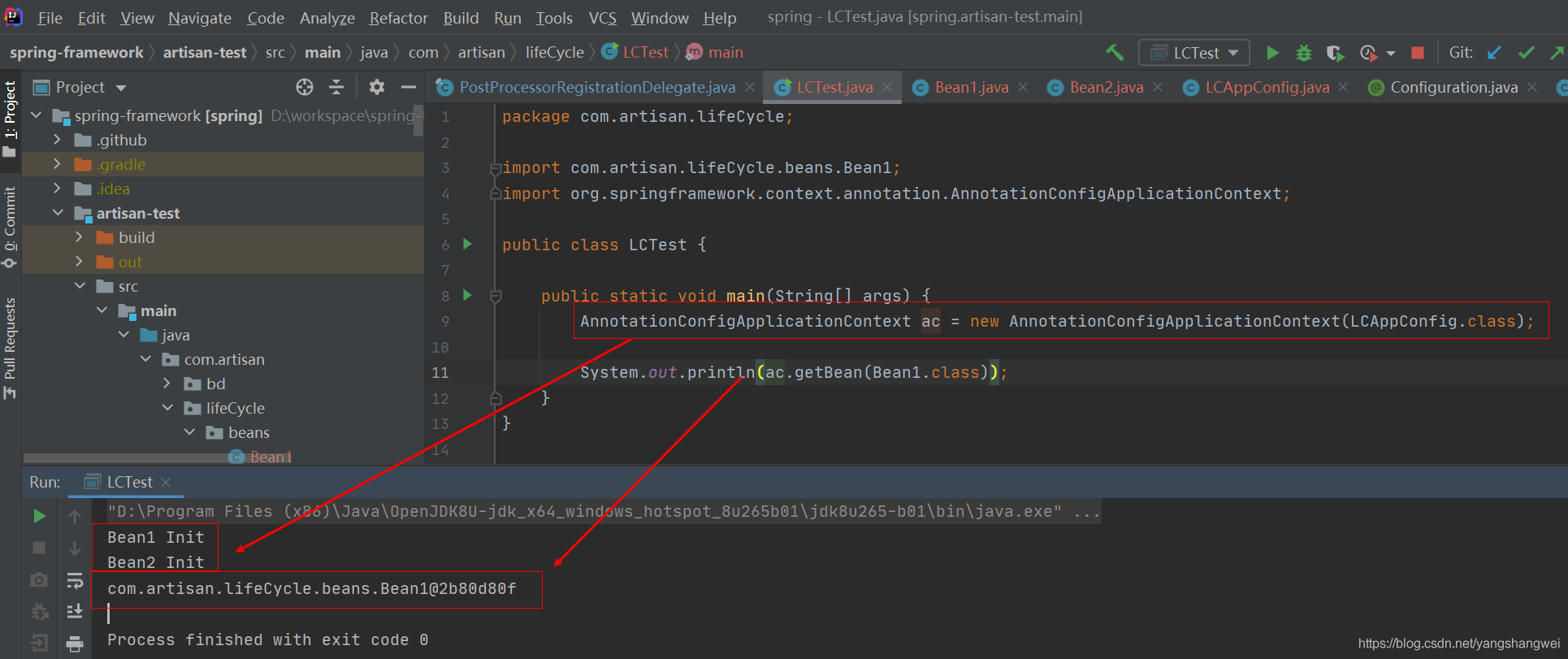
Task: Click the lifeCycle breadcrumb in navigation bar
Action: coord(554,53)
